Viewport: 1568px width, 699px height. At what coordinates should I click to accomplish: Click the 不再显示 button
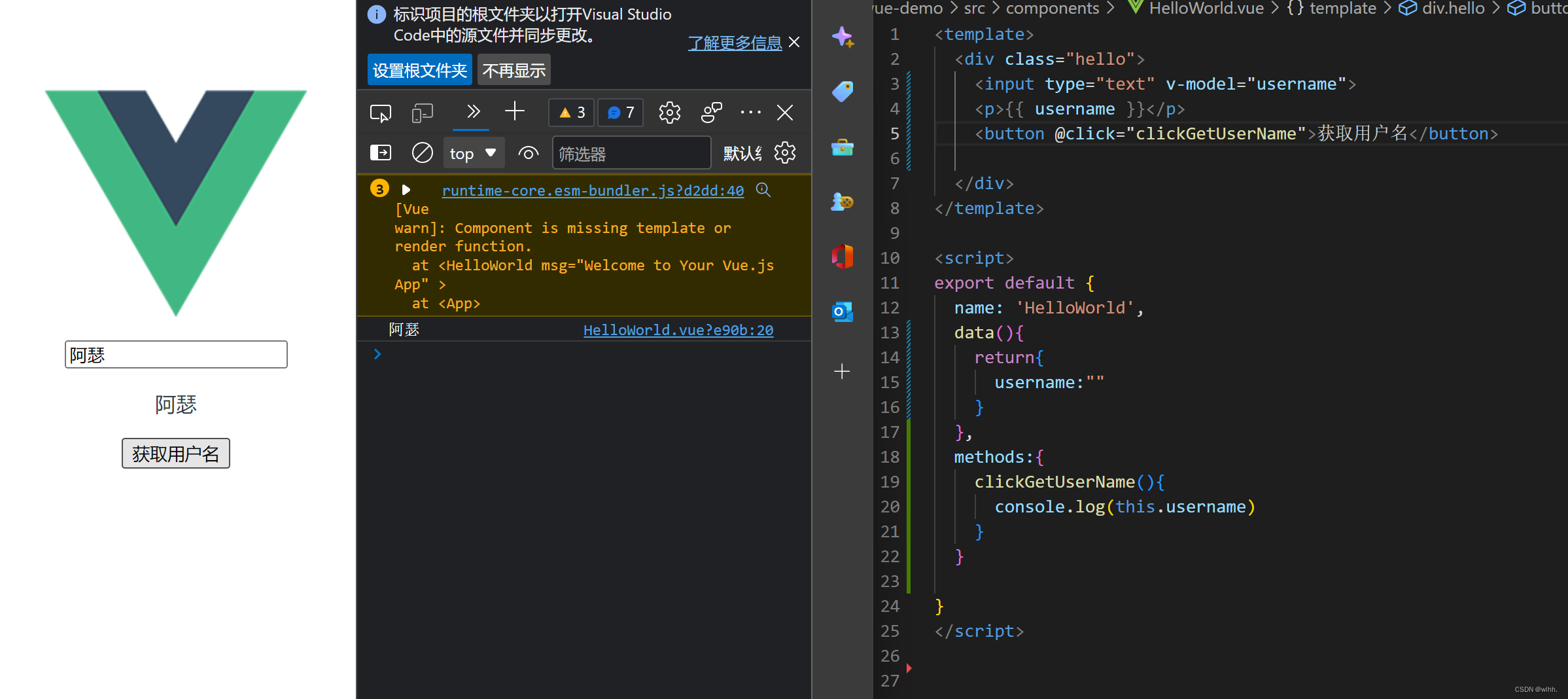tap(514, 70)
